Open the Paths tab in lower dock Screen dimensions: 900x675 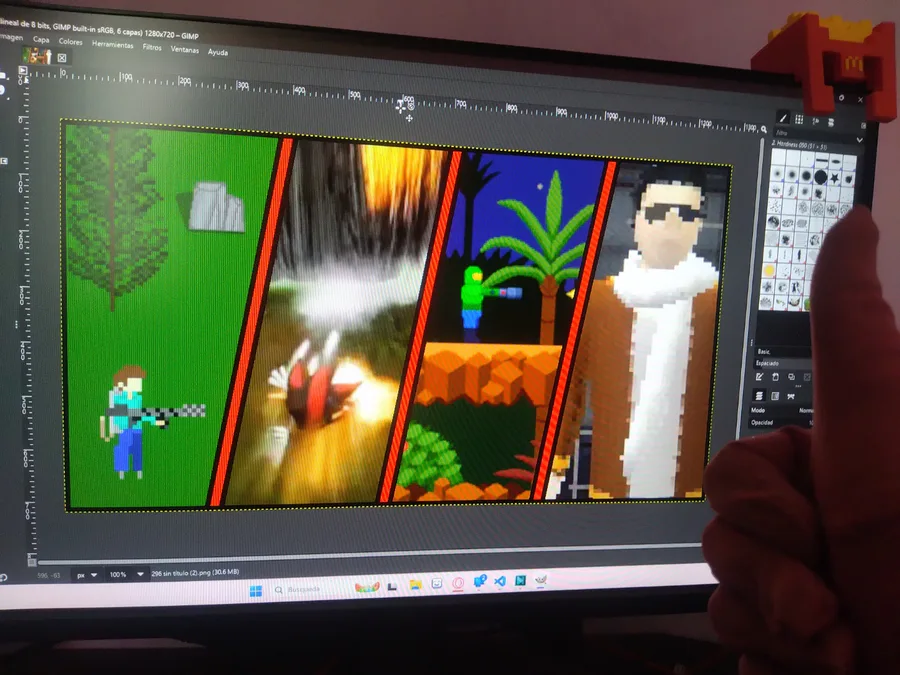pos(791,397)
